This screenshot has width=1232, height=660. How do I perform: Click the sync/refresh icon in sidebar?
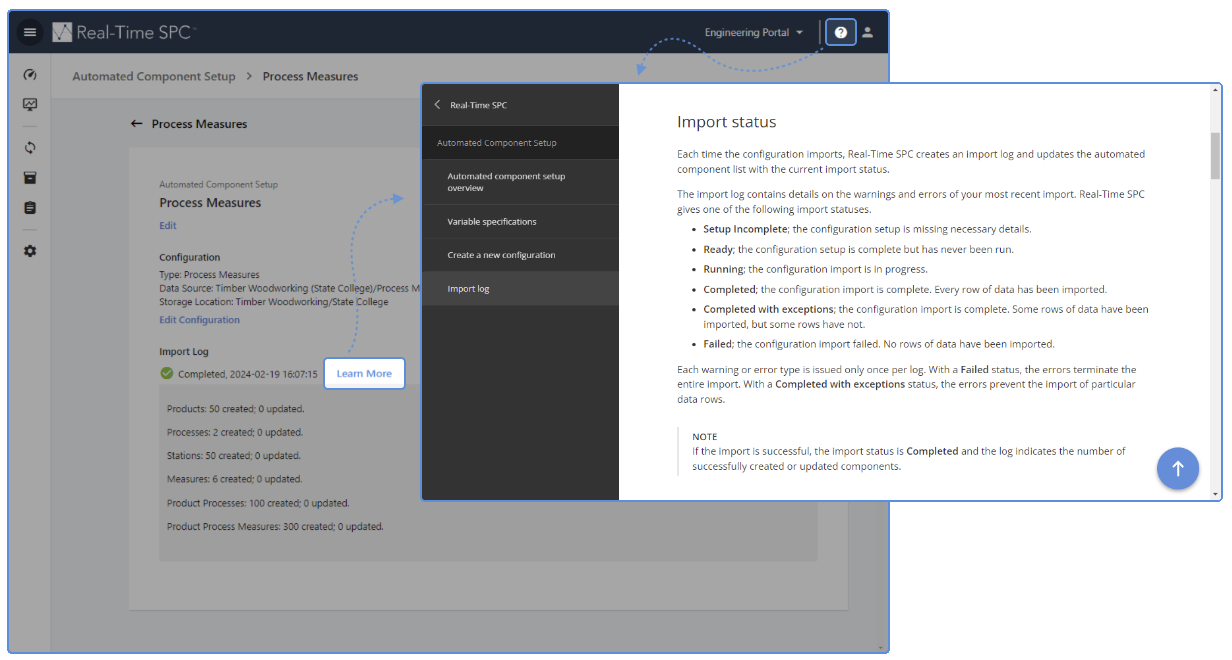pos(29,147)
